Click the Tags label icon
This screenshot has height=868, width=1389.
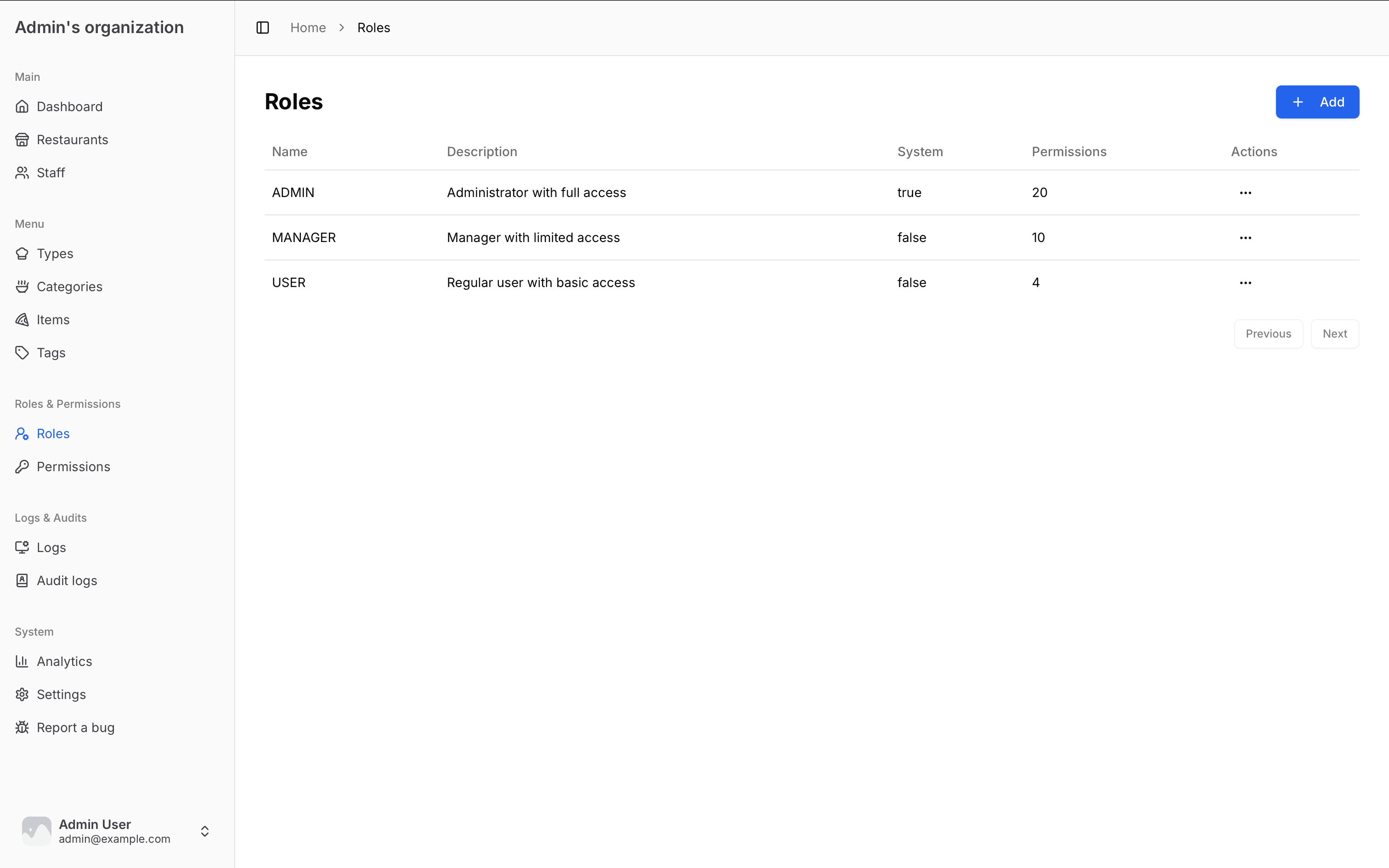(x=22, y=353)
